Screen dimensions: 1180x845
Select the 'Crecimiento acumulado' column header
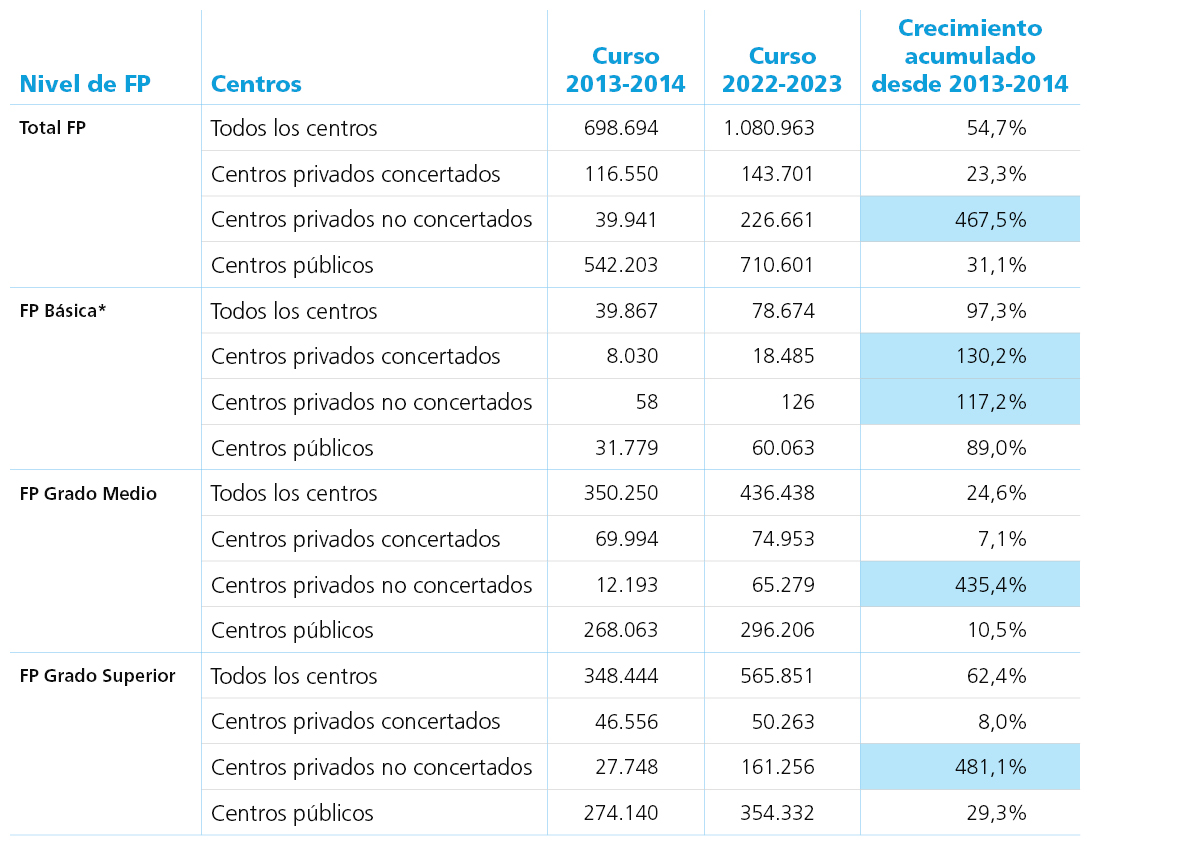click(969, 56)
